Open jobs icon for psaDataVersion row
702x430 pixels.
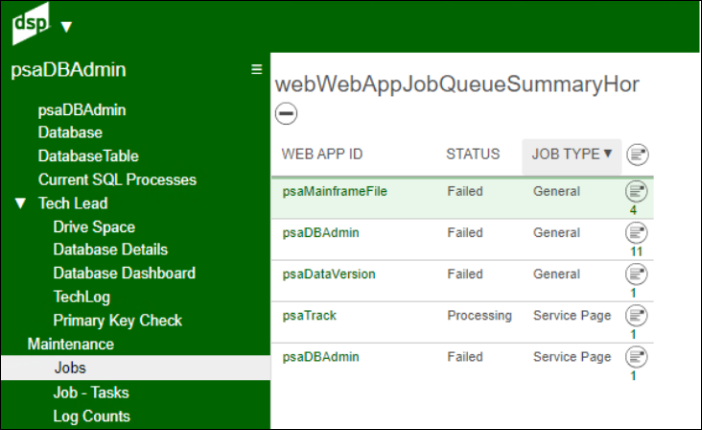(x=636, y=274)
